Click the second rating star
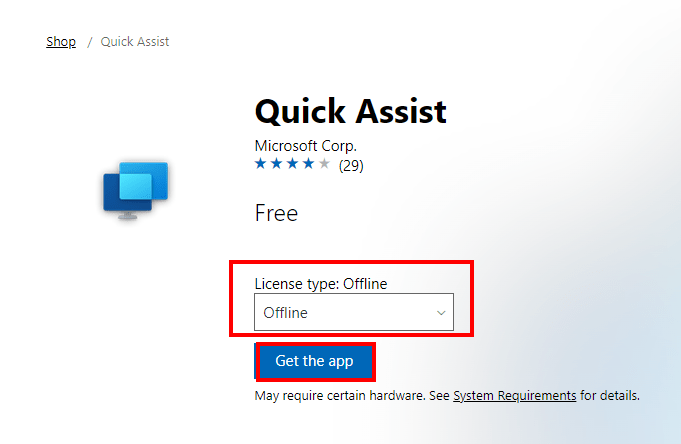The width and height of the screenshot is (681, 444). coord(277,164)
